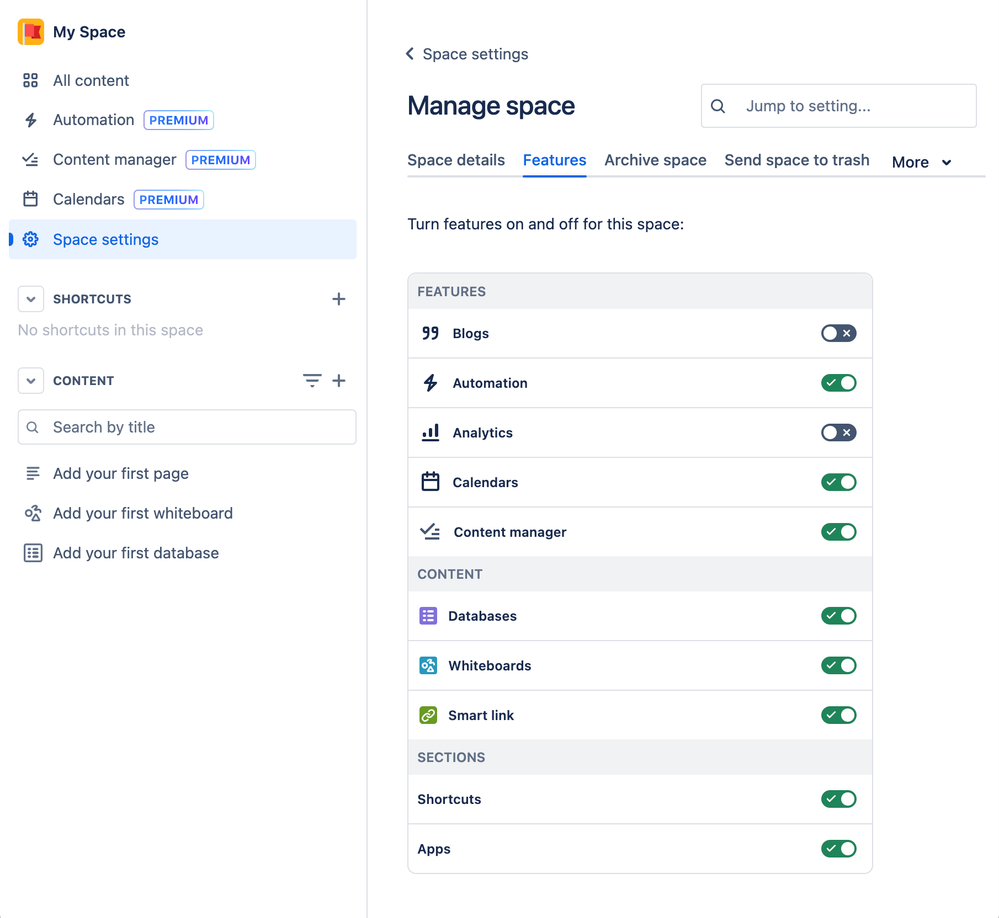Image resolution: width=999 pixels, height=918 pixels.
Task: Click PREMIUM badge next to Calendars
Action: (x=168, y=199)
